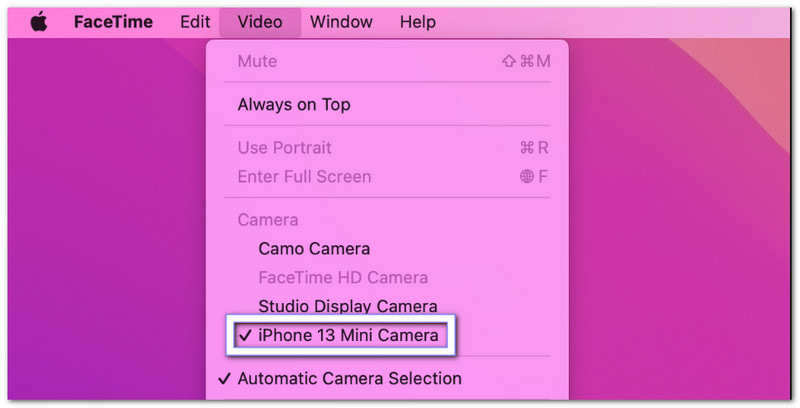
Task: Choose the Mute menu item
Action: coord(257,62)
